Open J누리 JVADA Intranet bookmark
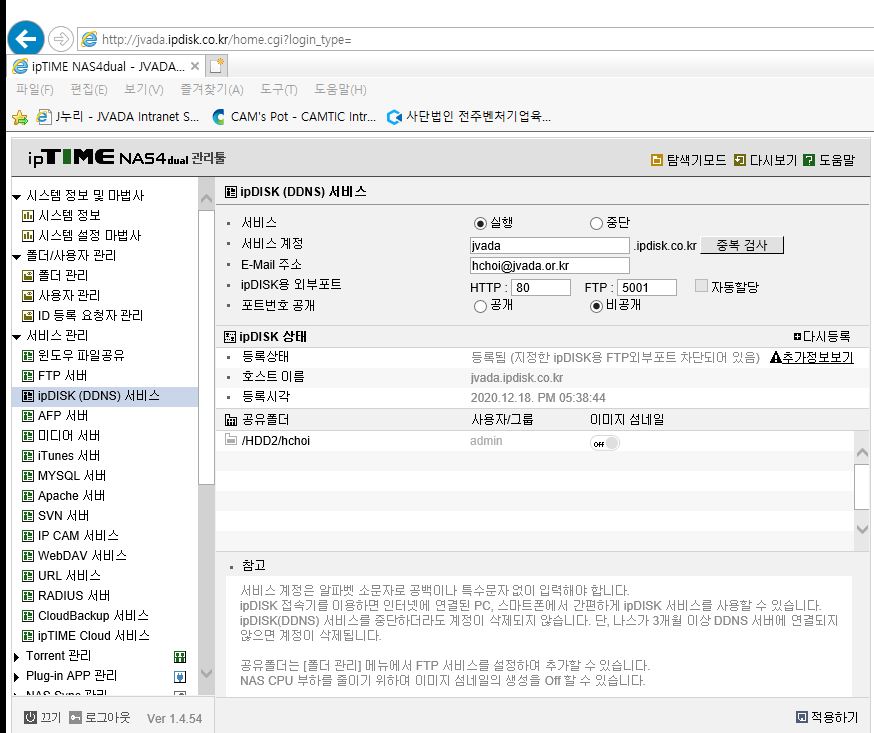 pyautogui.click(x=118, y=116)
